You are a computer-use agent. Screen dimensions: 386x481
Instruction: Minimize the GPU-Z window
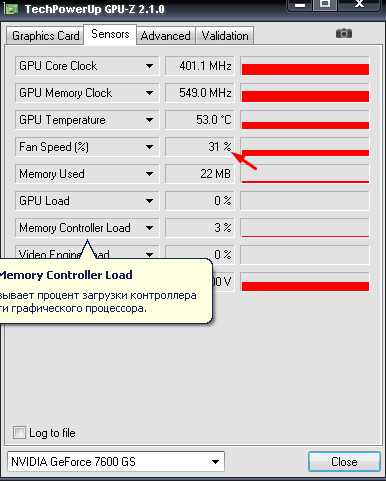tap(300, 5)
